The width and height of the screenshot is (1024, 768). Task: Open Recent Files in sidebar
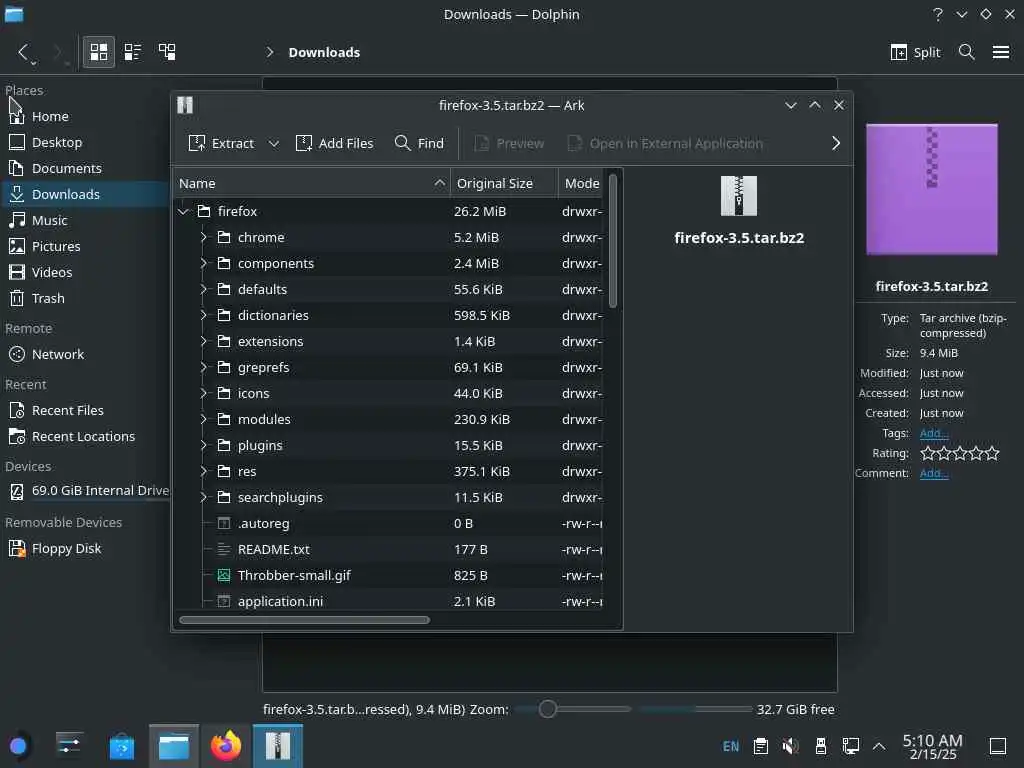pos(85,410)
